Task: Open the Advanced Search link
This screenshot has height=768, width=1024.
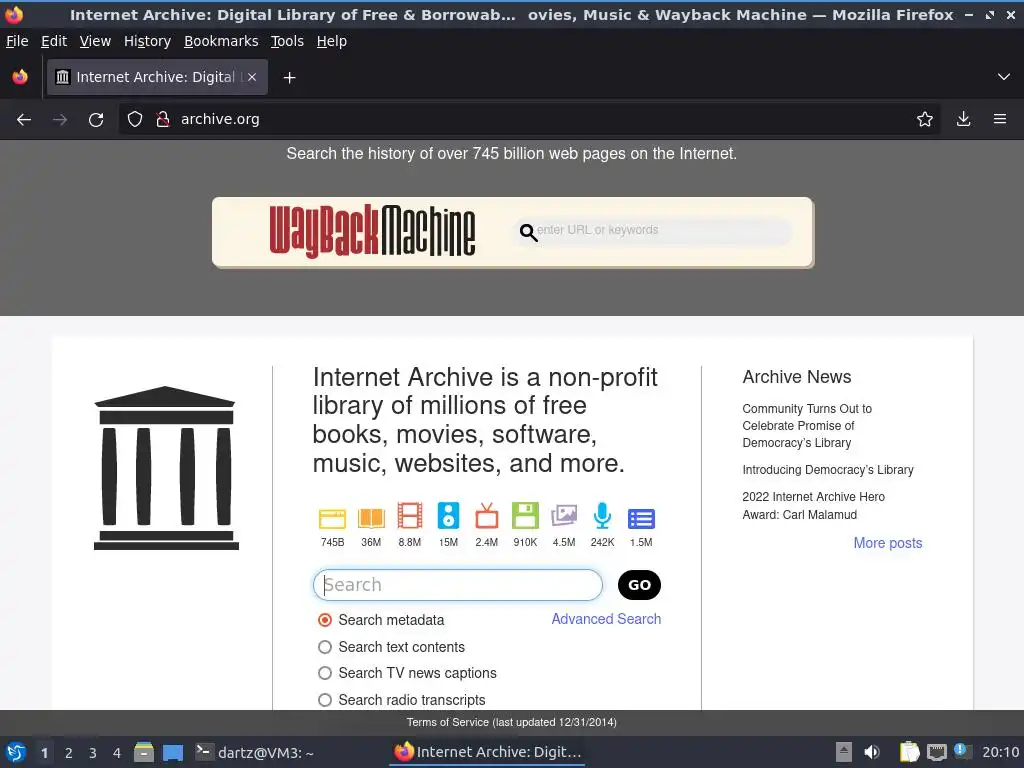Action: point(606,619)
